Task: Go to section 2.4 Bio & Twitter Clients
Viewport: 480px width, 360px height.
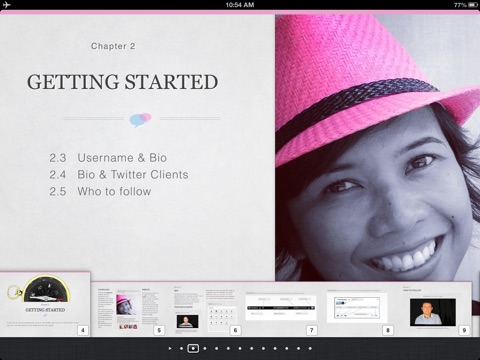Action: (119, 174)
